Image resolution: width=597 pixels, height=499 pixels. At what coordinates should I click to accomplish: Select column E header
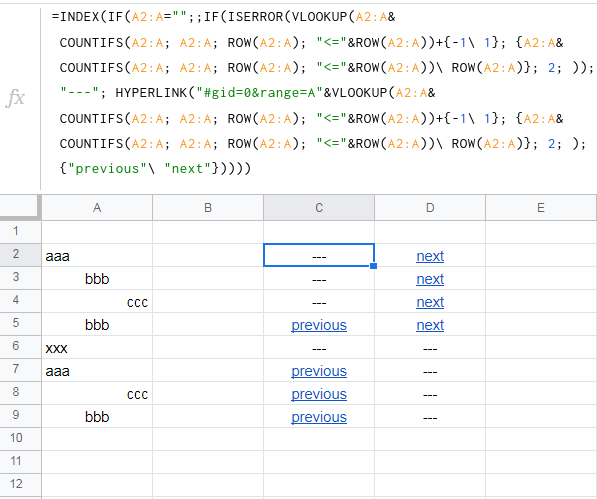541,208
